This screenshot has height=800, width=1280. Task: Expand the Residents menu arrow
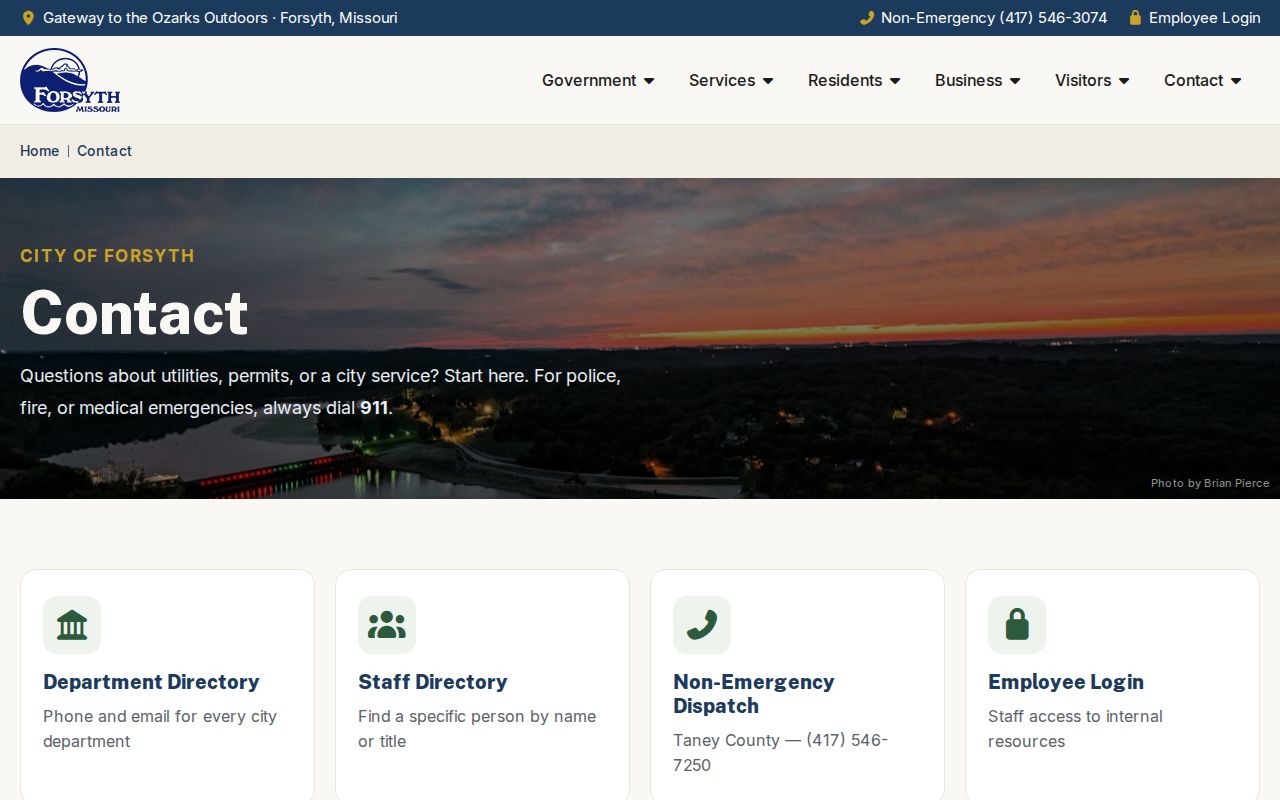895,81
